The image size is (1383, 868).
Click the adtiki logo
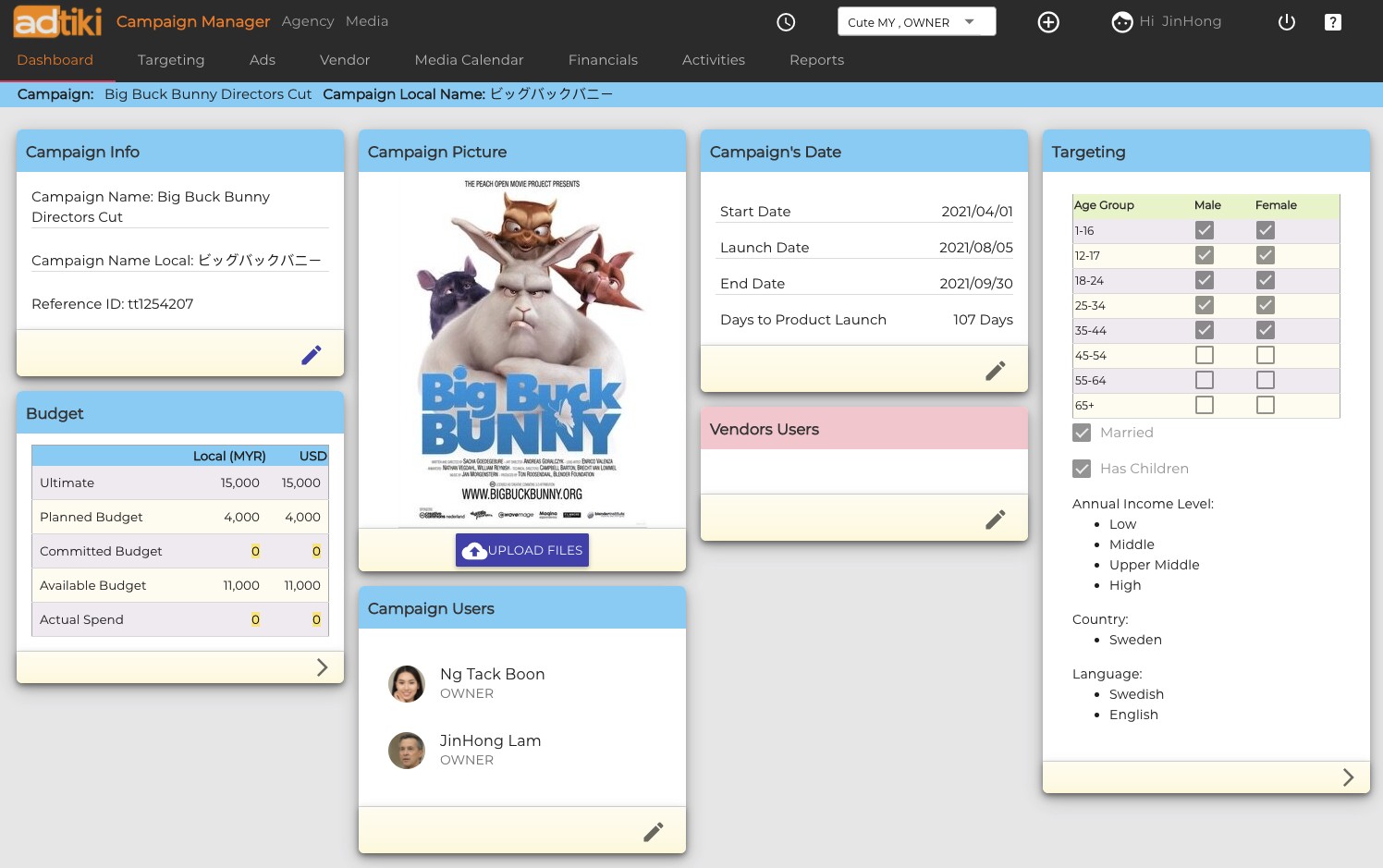tap(57, 20)
